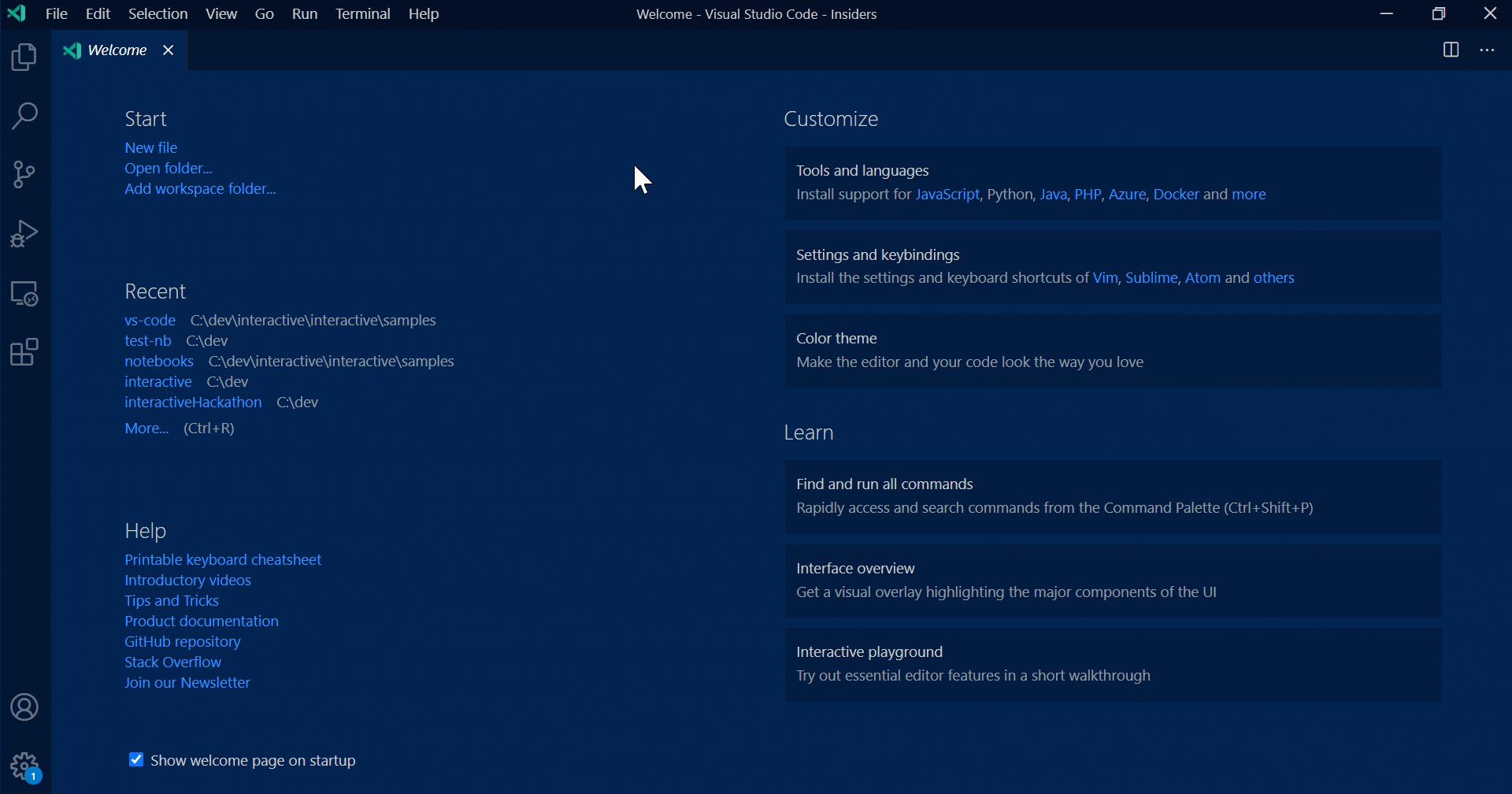This screenshot has width=1512, height=794.
Task: Open GitHub repository link
Action: tap(183, 642)
